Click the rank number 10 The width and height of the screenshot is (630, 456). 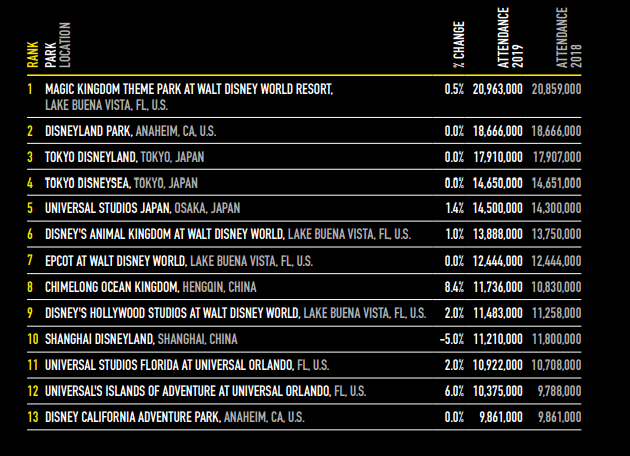[x=33, y=339]
